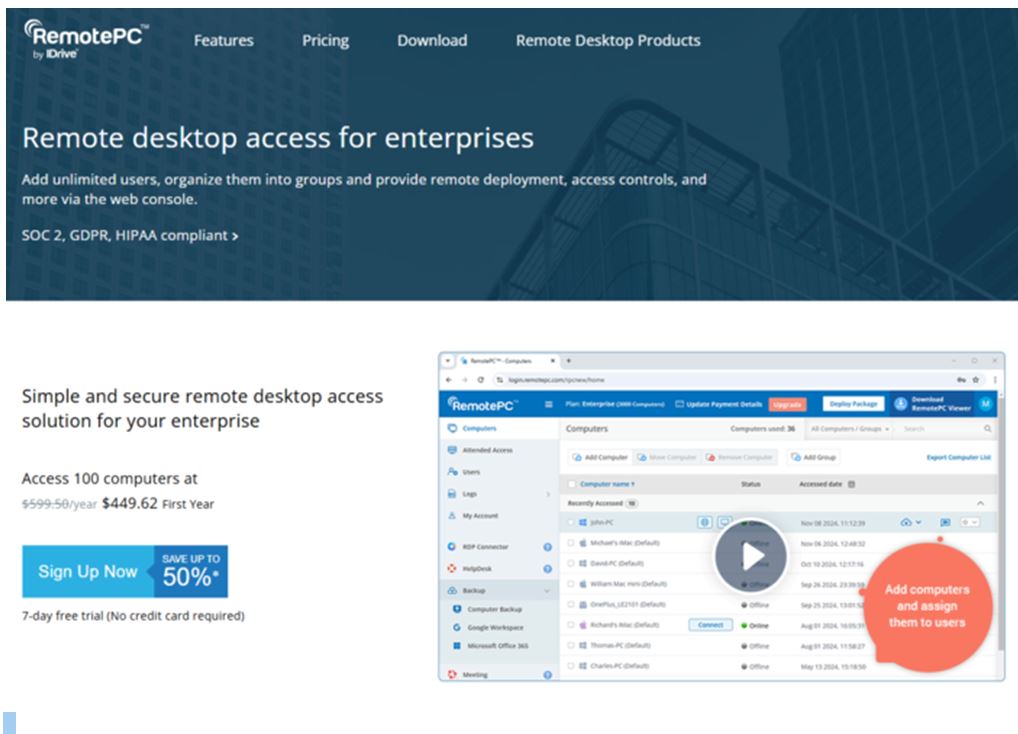
Task: Collapse the Recently Accessed section chevron
Action: [x=979, y=503]
